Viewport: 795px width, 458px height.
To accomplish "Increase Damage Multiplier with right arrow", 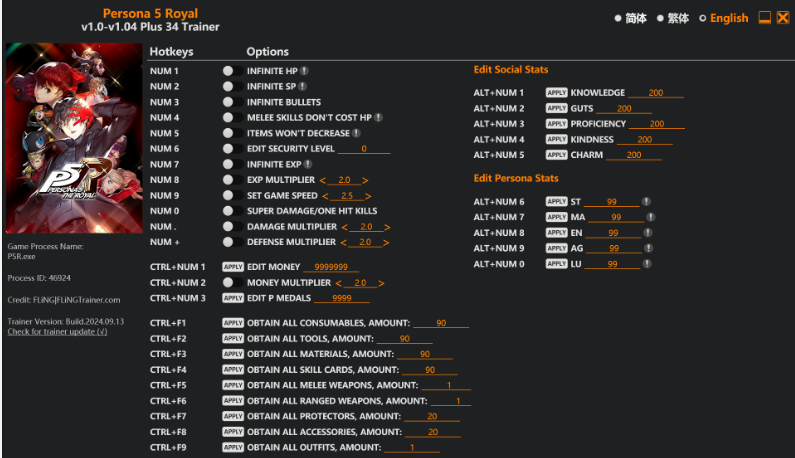I will tap(387, 227).
